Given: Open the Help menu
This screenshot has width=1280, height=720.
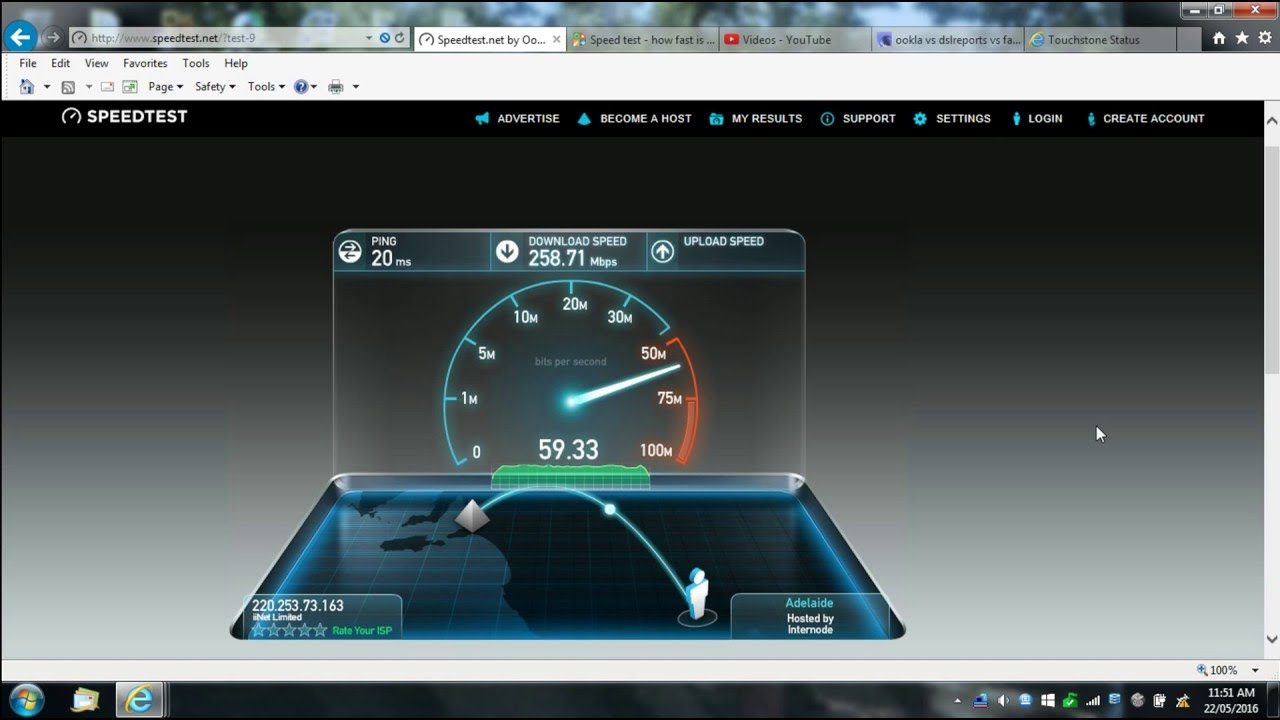Looking at the screenshot, I should coord(236,63).
